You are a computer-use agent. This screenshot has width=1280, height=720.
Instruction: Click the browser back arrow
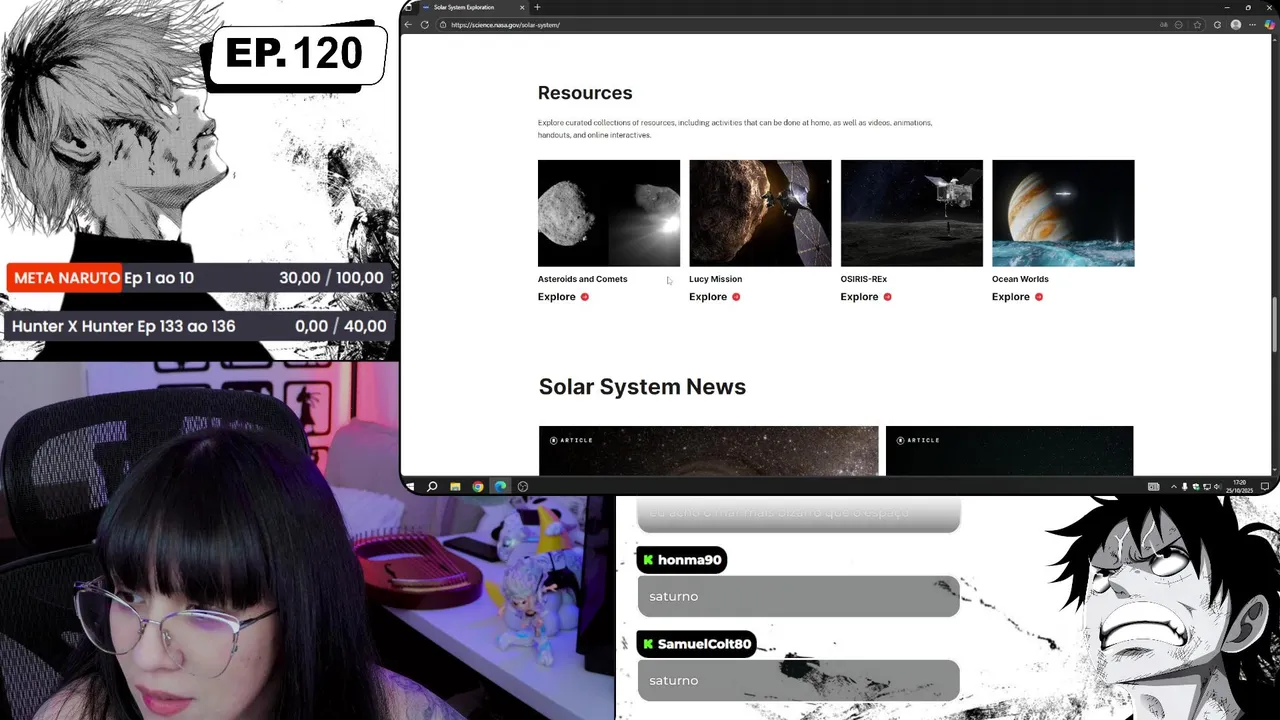coord(408,25)
